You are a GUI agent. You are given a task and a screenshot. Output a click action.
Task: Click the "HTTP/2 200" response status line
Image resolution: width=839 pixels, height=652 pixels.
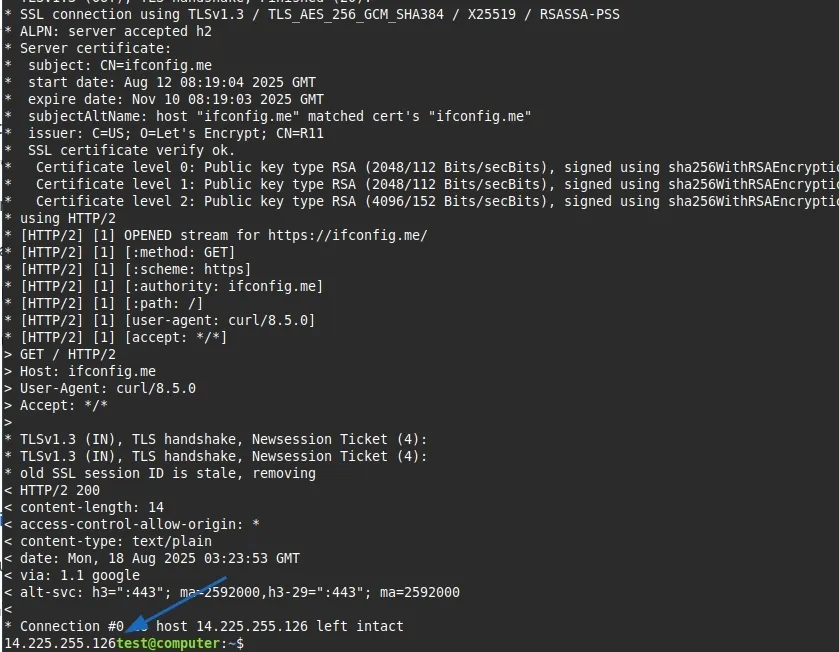pyautogui.click(x=60, y=490)
